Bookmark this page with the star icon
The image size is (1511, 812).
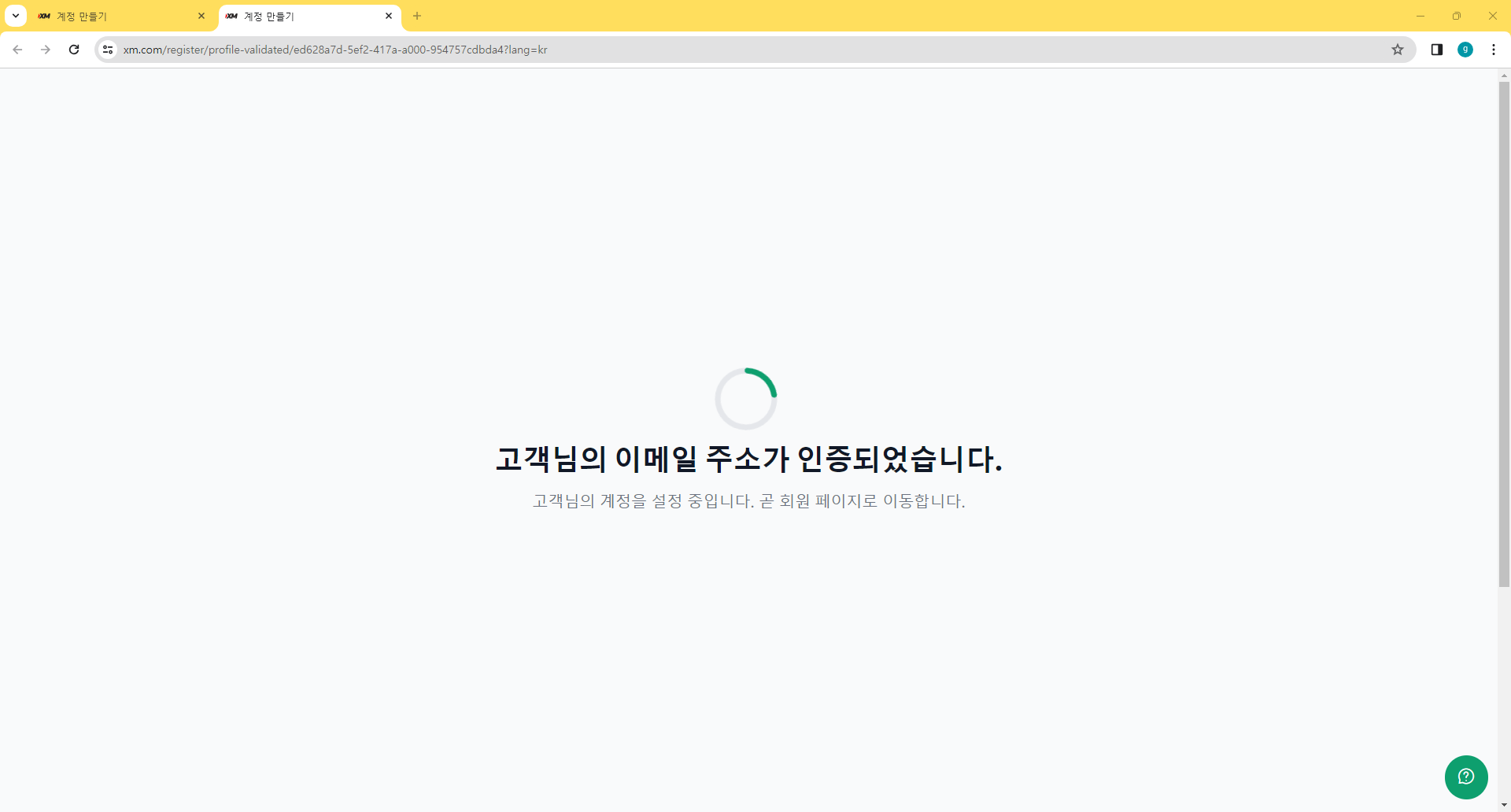tap(1398, 49)
